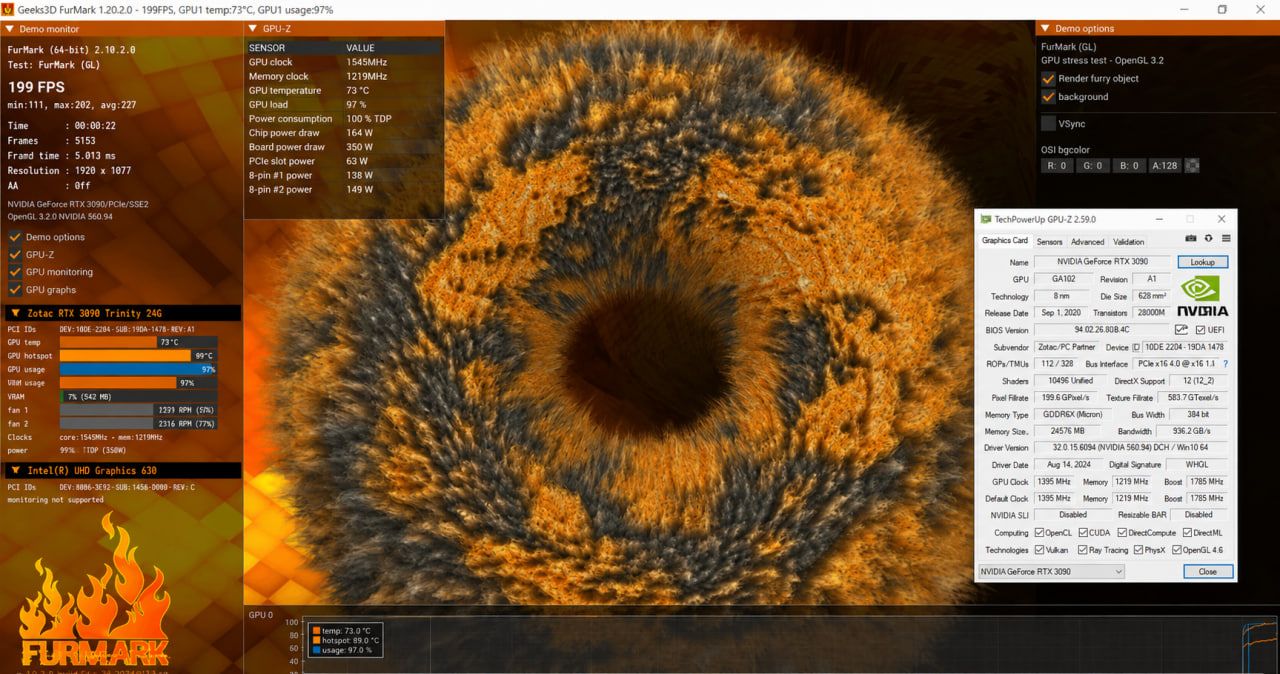Toggle the DirectCompute checkbox
The width and height of the screenshot is (1280, 674).
[1122, 533]
